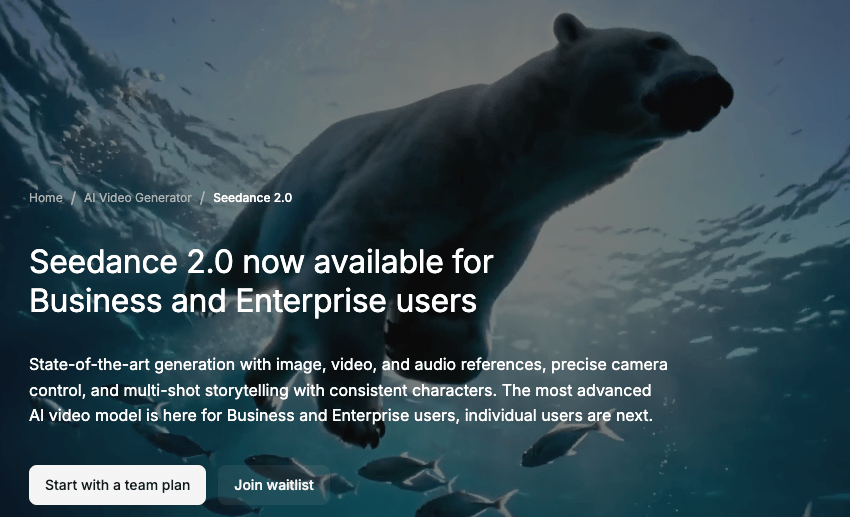
Task: Go to the Home breadcrumb link
Action: tap(46, 198)
